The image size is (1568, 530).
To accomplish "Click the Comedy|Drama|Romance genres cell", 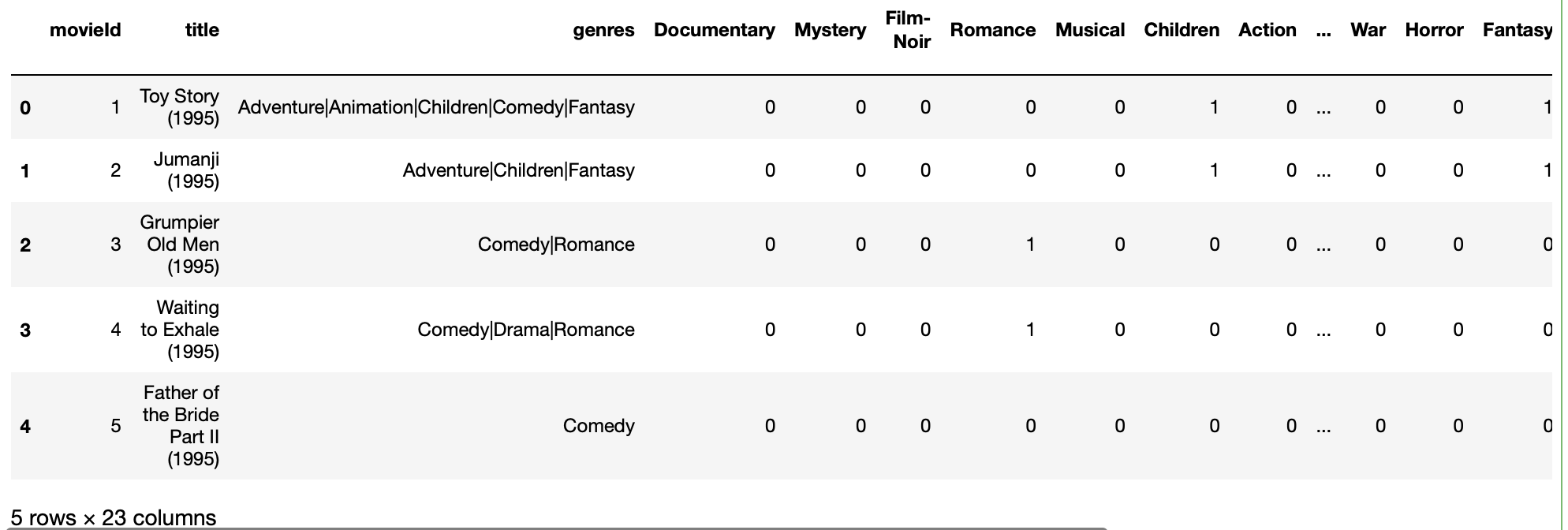I will [x=526, y=330].
